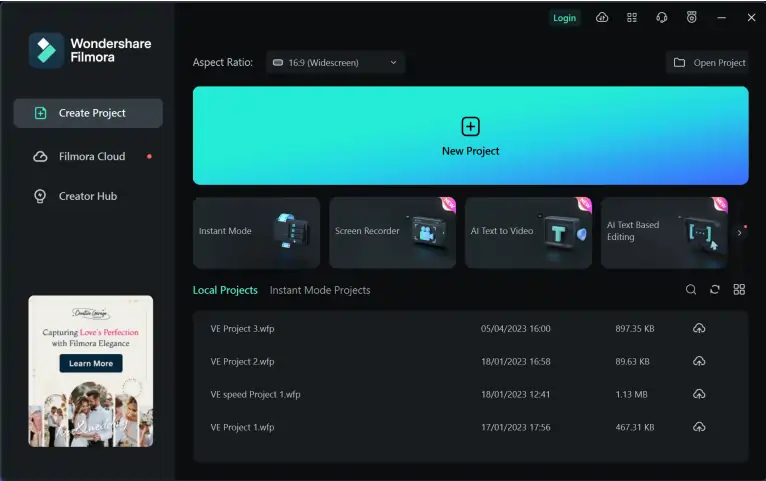Image resolution: width=766 pixels, height=481 pixels.
Task: Switch projects to grid view
Action: (739, 290)
